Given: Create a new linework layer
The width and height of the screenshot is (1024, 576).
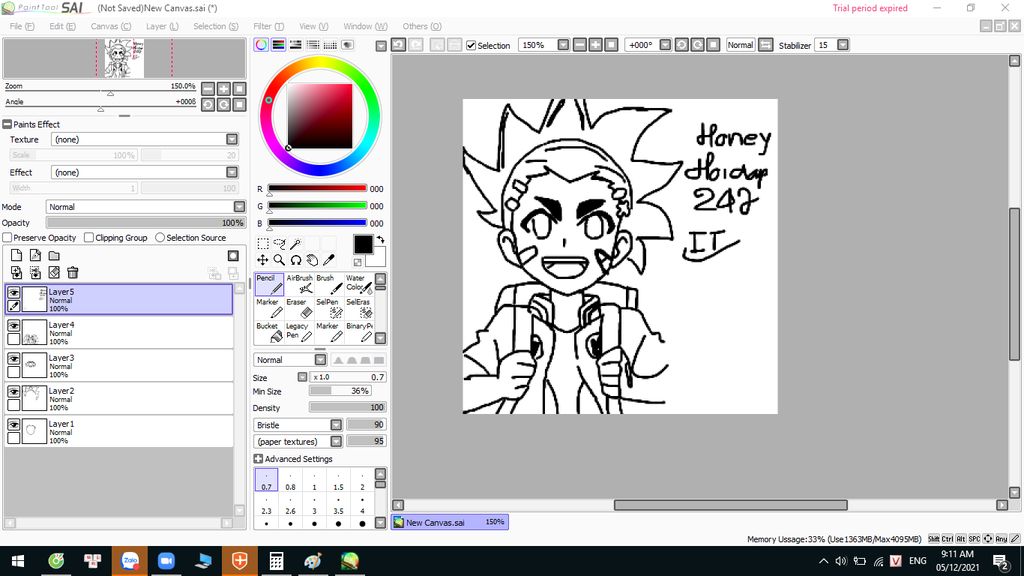Looking at the screenshot, I should click(35, 255).
